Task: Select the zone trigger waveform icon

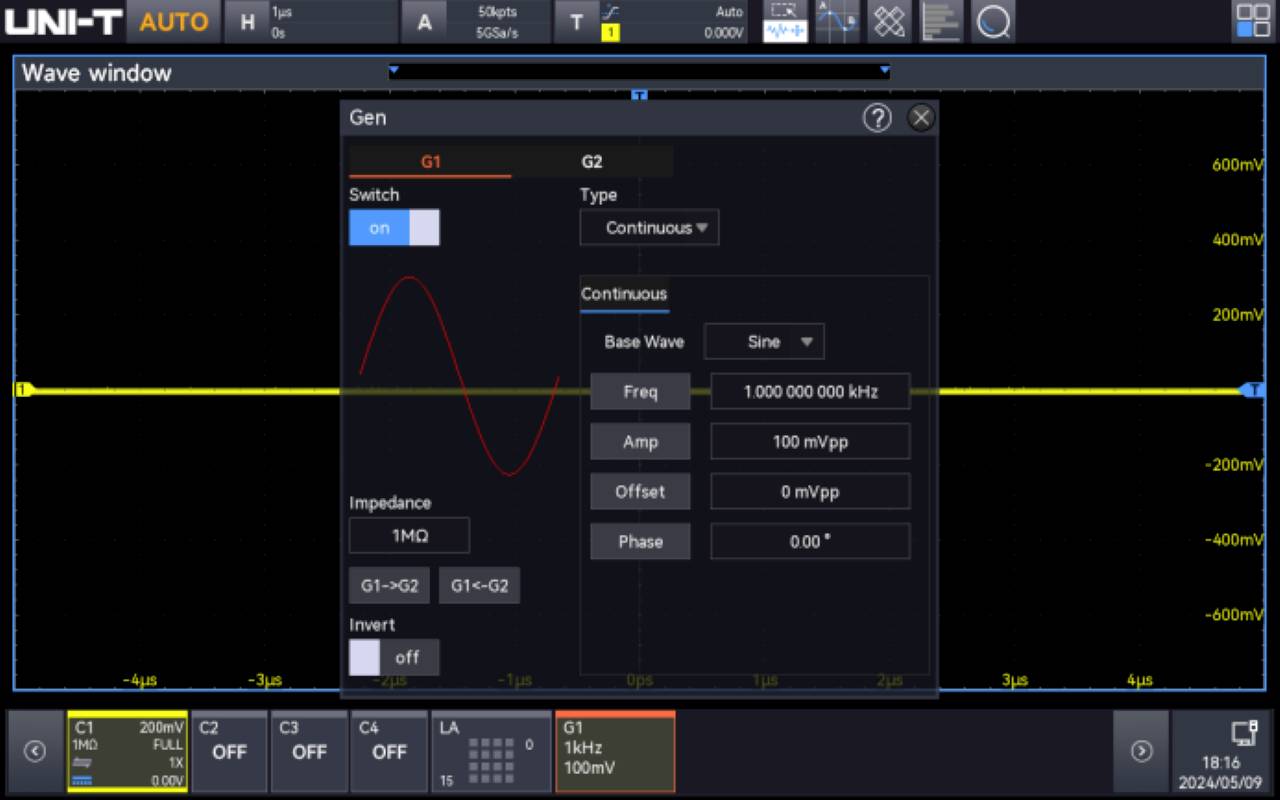Action: click(x=784, y=21)
